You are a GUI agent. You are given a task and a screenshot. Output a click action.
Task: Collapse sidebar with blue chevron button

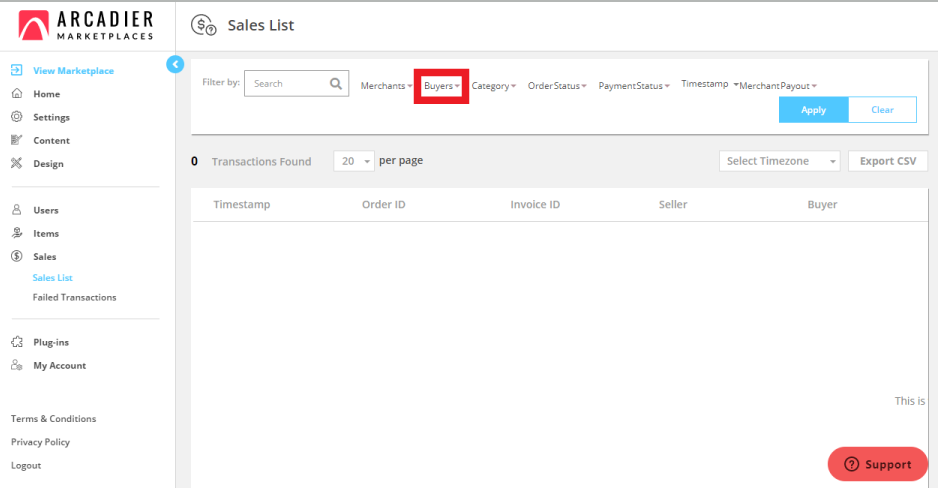(x=175, y=64)
